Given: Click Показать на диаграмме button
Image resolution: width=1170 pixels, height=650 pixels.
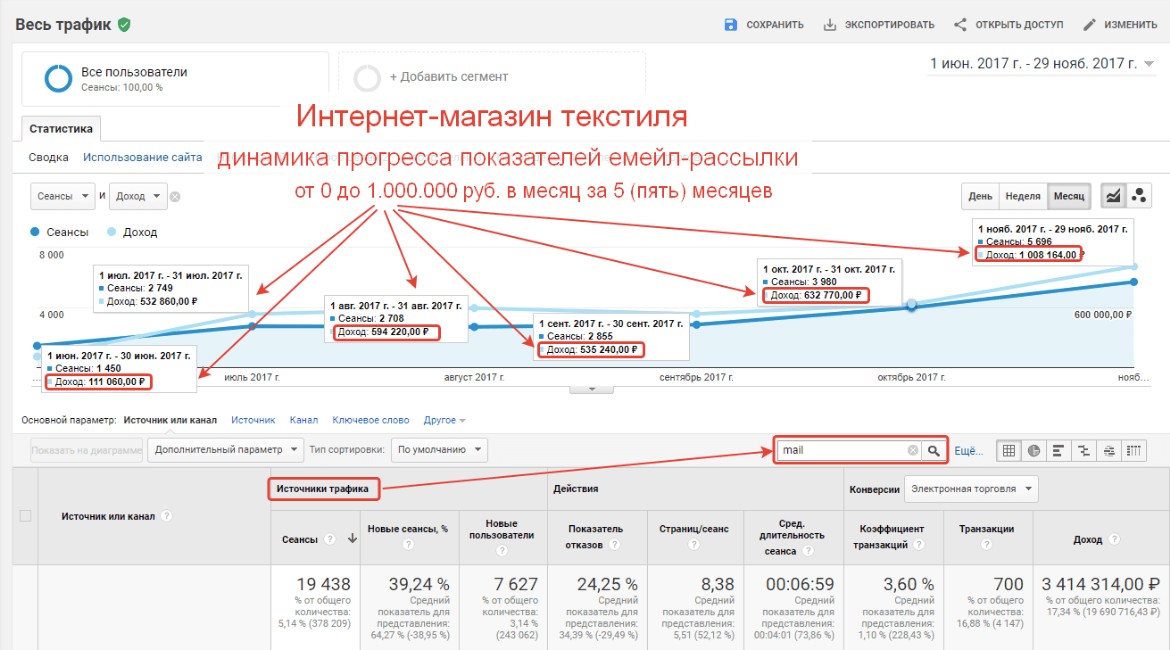Looking at the screenshot, I should (x=87, y=450).
